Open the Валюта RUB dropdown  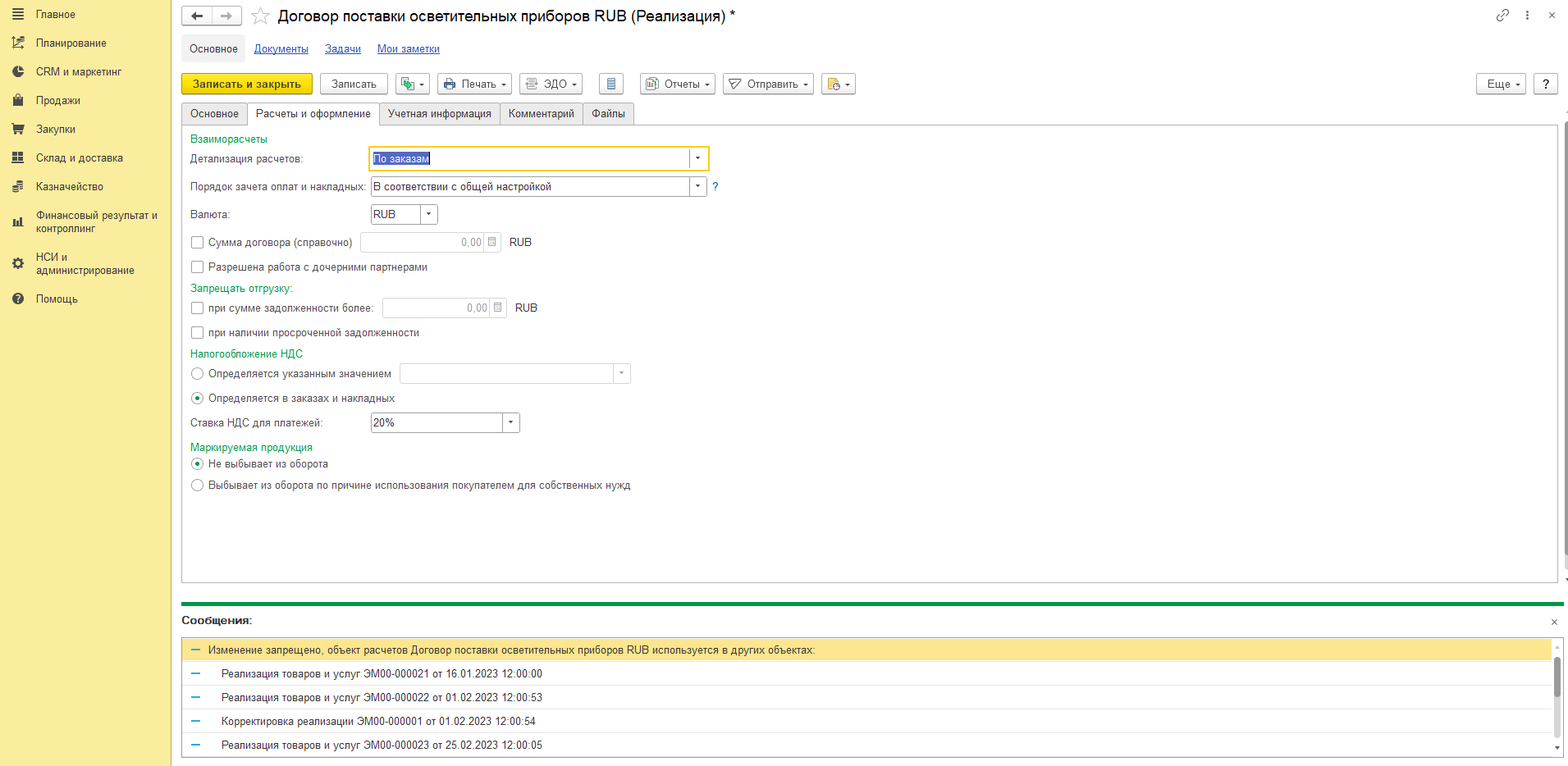[428, 214]
